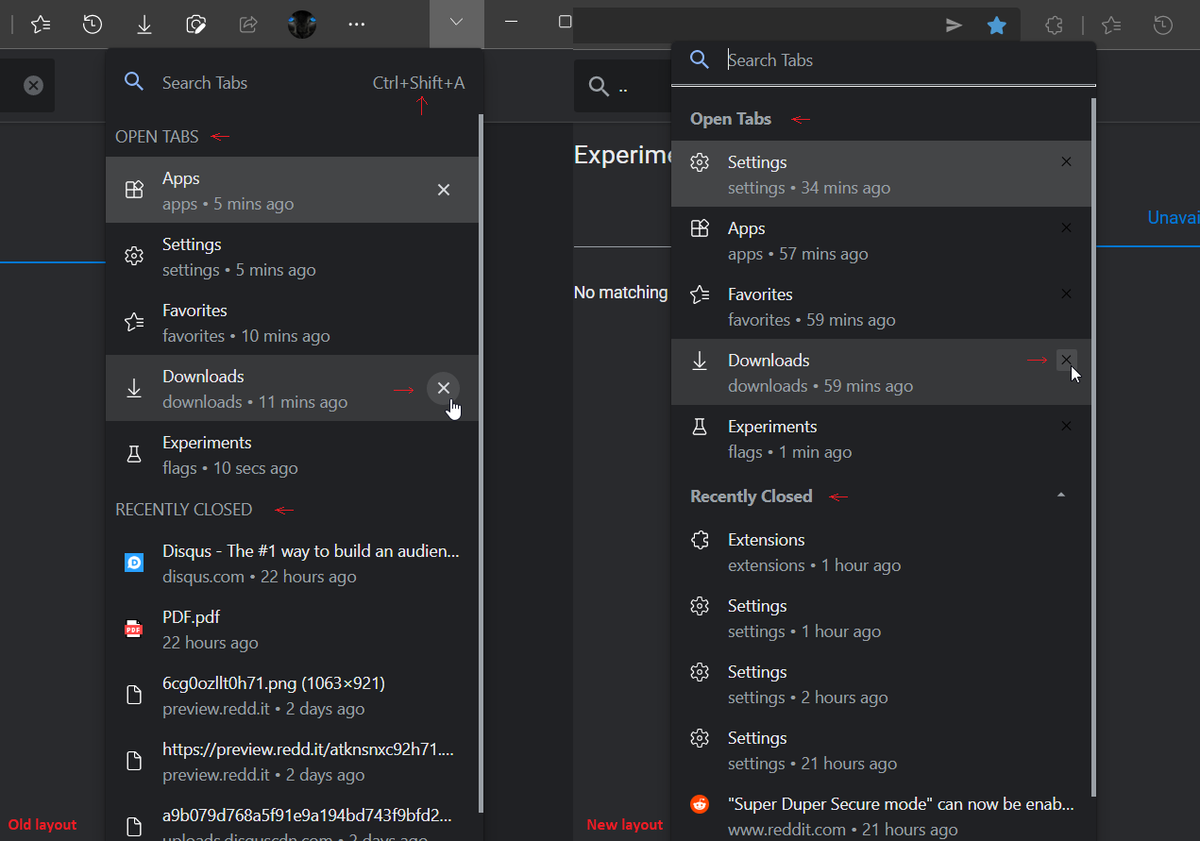Click the Extensions puzzle icon near the address bar
This screenshot has height=841, width=1200.
[x=1054, y=24]
